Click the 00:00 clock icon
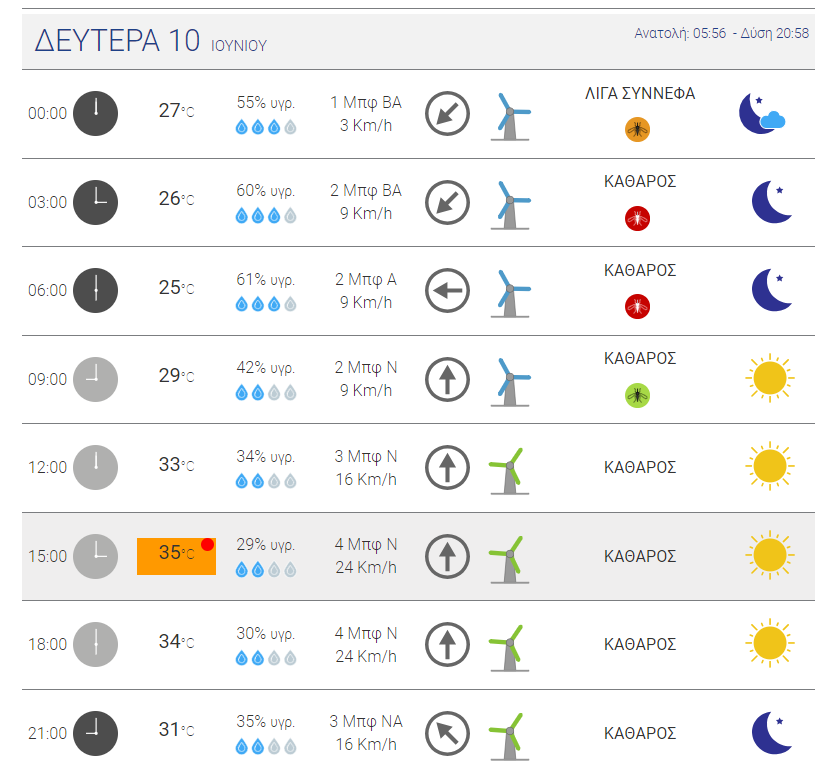The width and height of the screenshot is (831, 775). point(96,113)
